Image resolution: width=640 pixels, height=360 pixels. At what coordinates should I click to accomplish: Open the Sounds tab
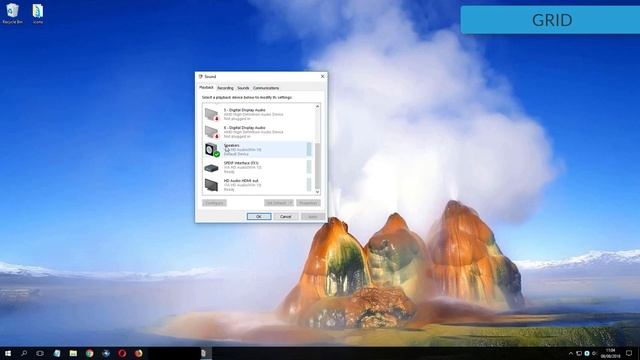coord(243,88)
